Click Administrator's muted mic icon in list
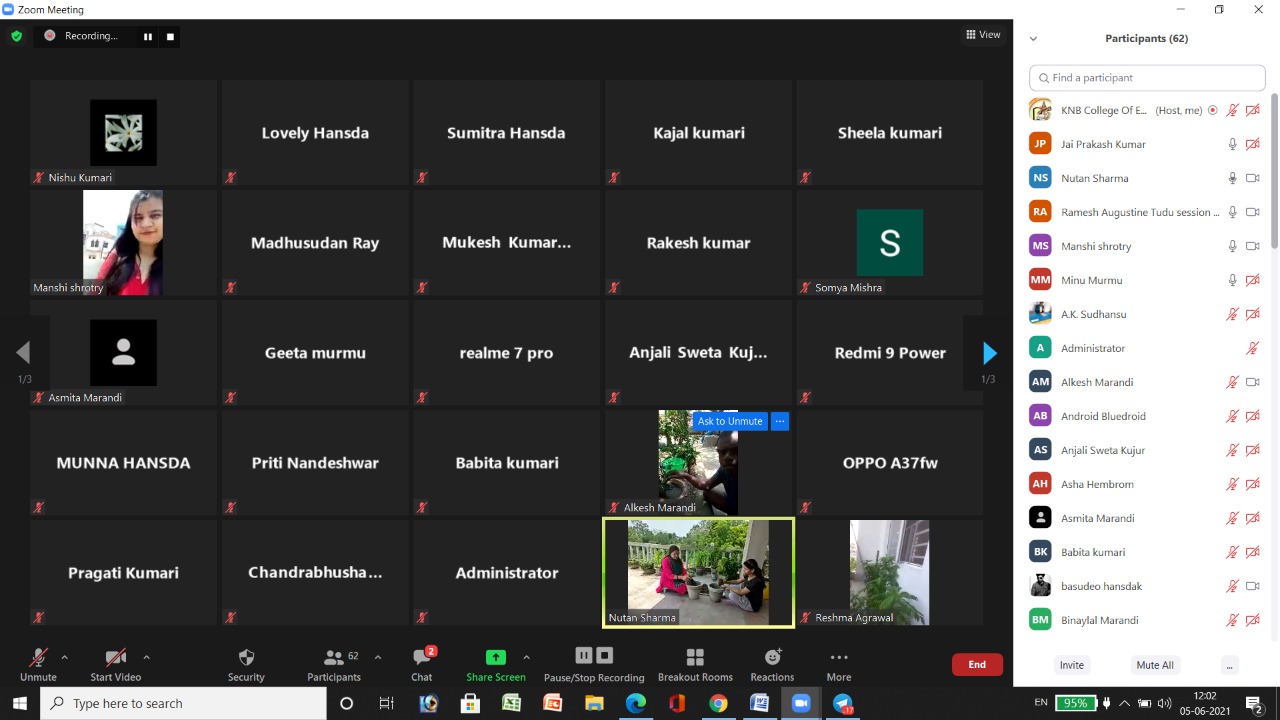Viewport: 1280px width, 720px height. pyautogui.click(x=1252, y=348)
